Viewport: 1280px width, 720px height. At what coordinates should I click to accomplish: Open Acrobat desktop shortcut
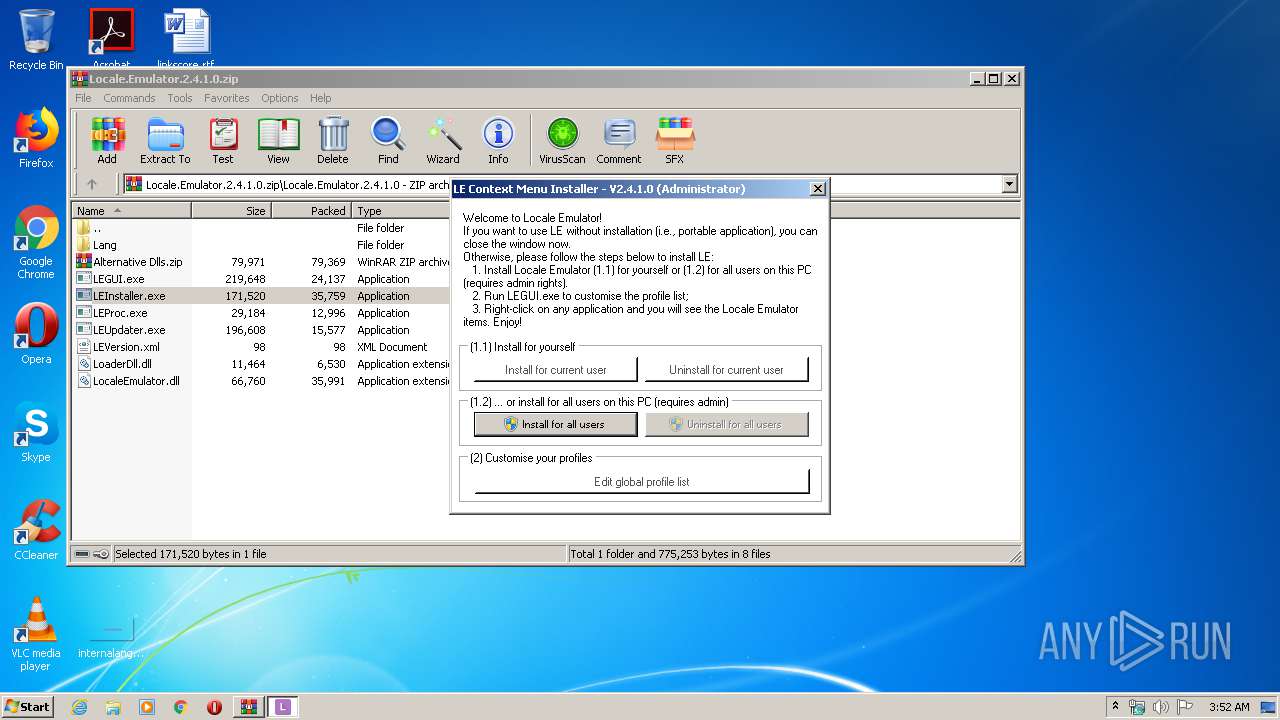111,38
